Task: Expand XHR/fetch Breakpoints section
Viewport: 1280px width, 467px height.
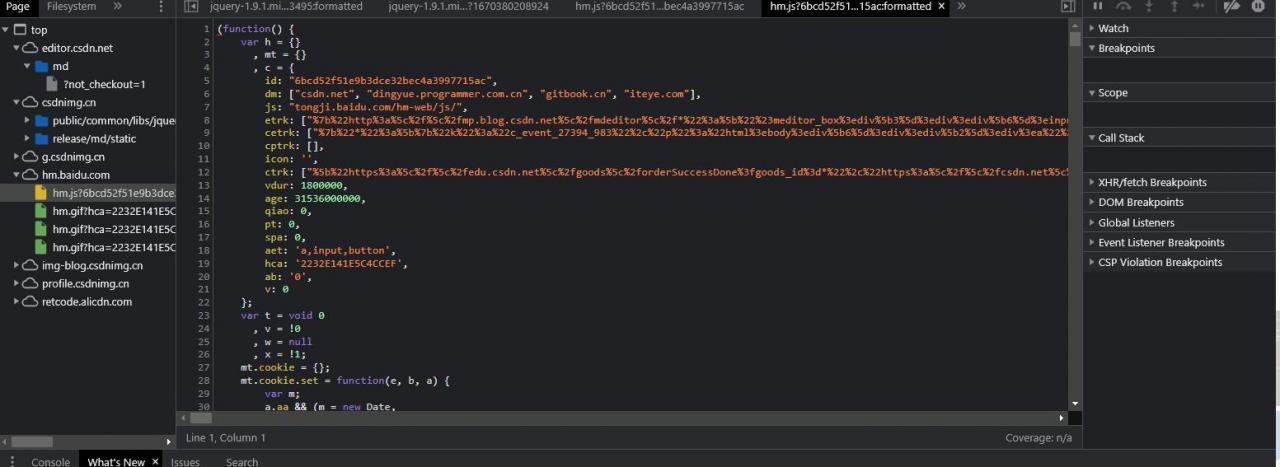Action: point(1152,182)
